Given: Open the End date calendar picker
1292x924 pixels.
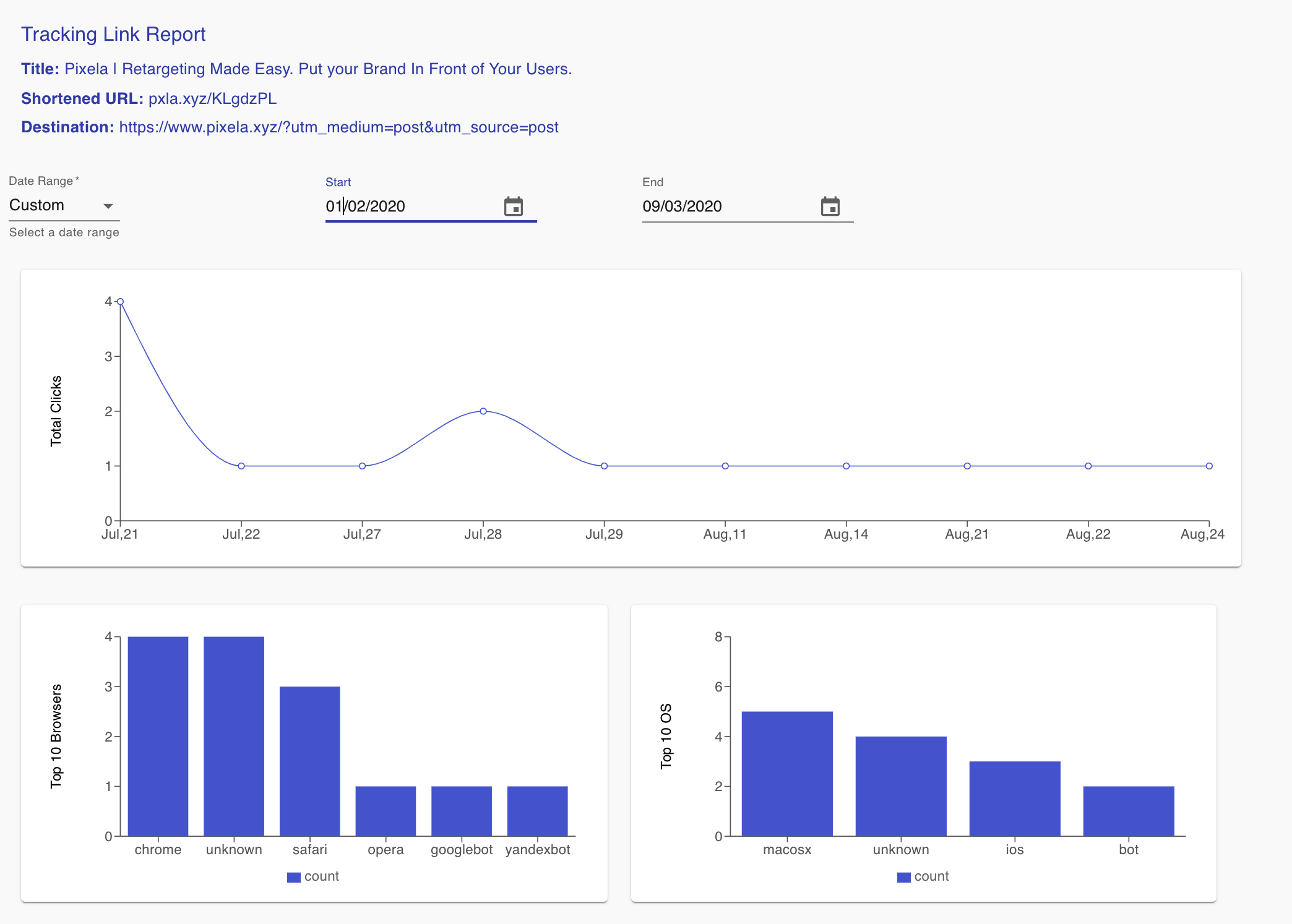Looking at the screenshot, I should coord(830,207).
